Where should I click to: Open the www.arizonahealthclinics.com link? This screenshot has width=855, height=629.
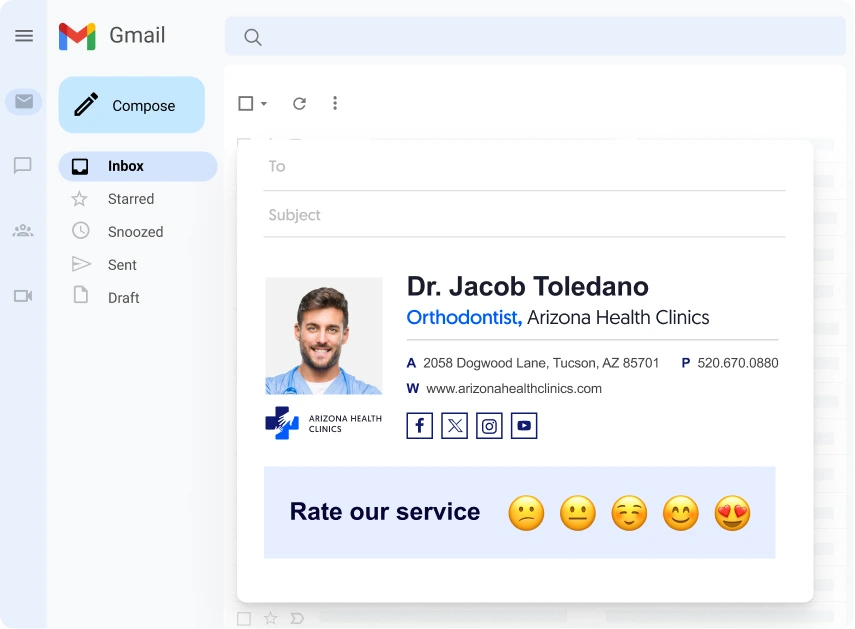(514, 388)
